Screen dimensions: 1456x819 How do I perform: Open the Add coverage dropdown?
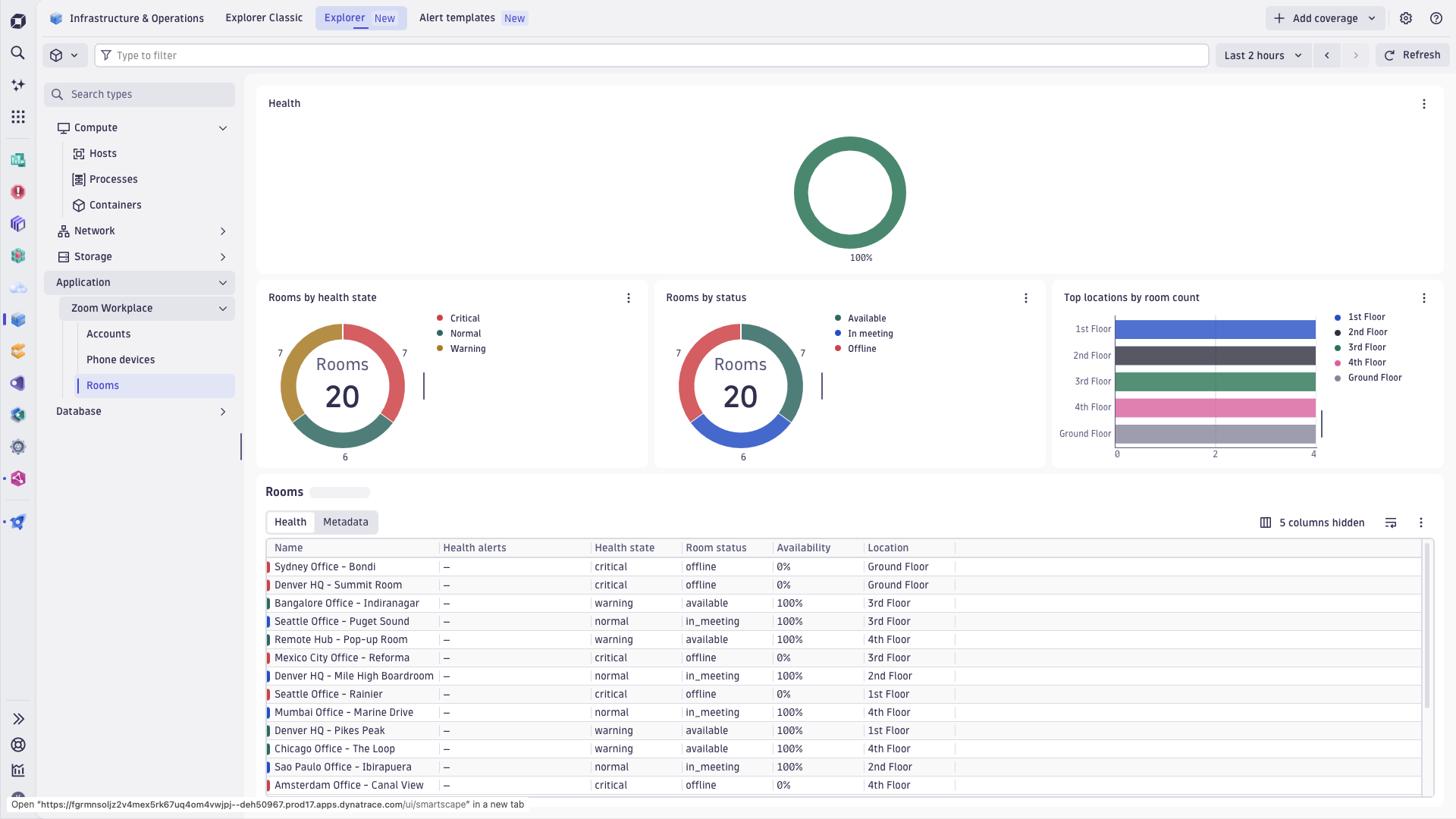[1325, 18]
